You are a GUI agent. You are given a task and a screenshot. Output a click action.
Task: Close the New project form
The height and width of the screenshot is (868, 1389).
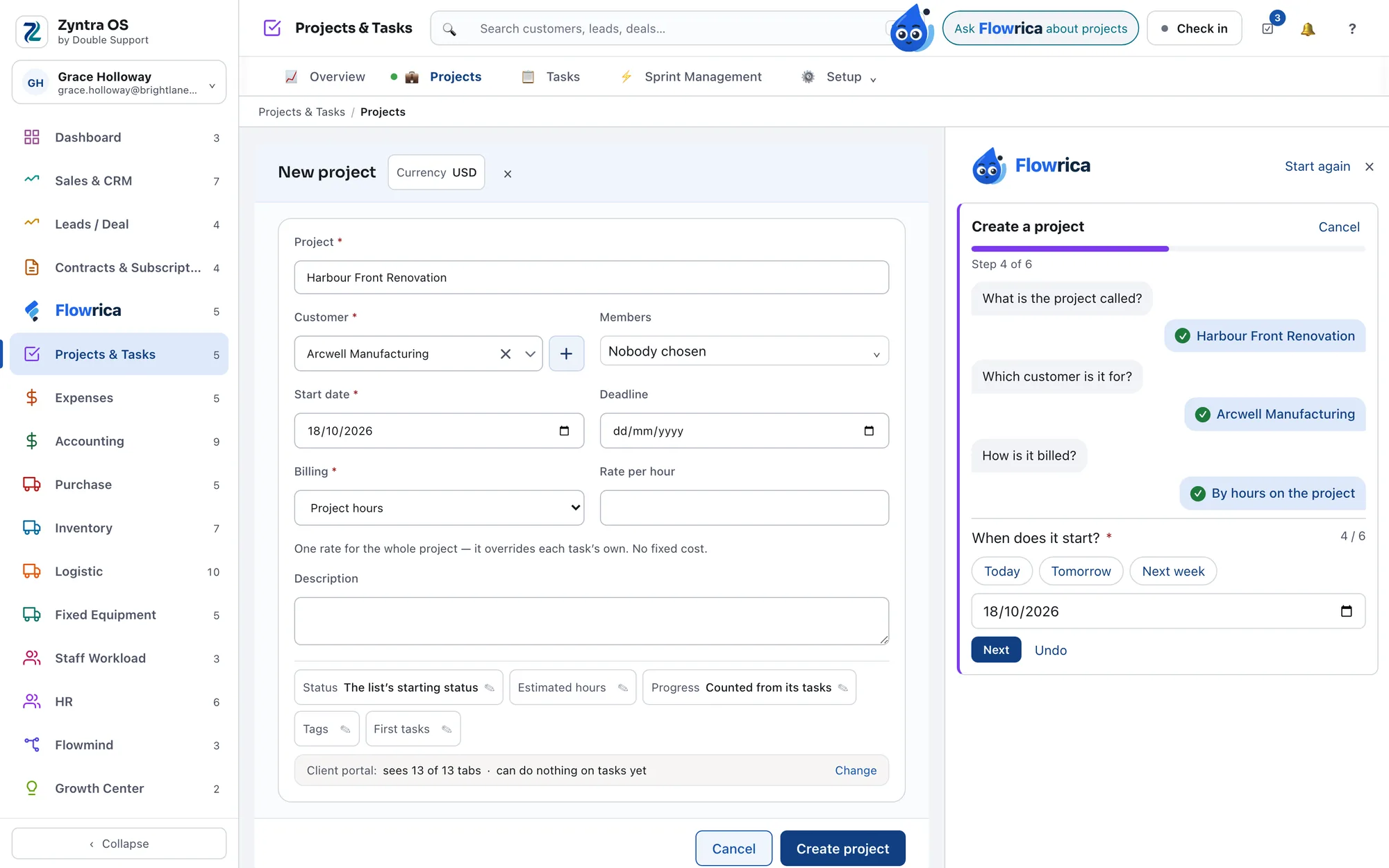pos(508,174)
